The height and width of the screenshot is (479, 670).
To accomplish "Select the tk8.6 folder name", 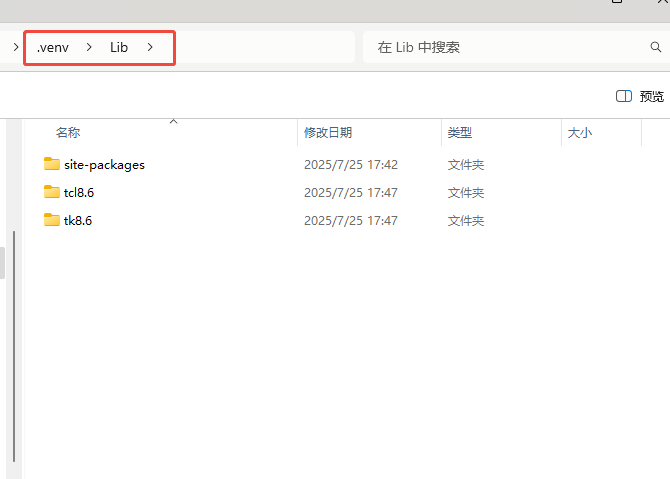I will 78,220.
